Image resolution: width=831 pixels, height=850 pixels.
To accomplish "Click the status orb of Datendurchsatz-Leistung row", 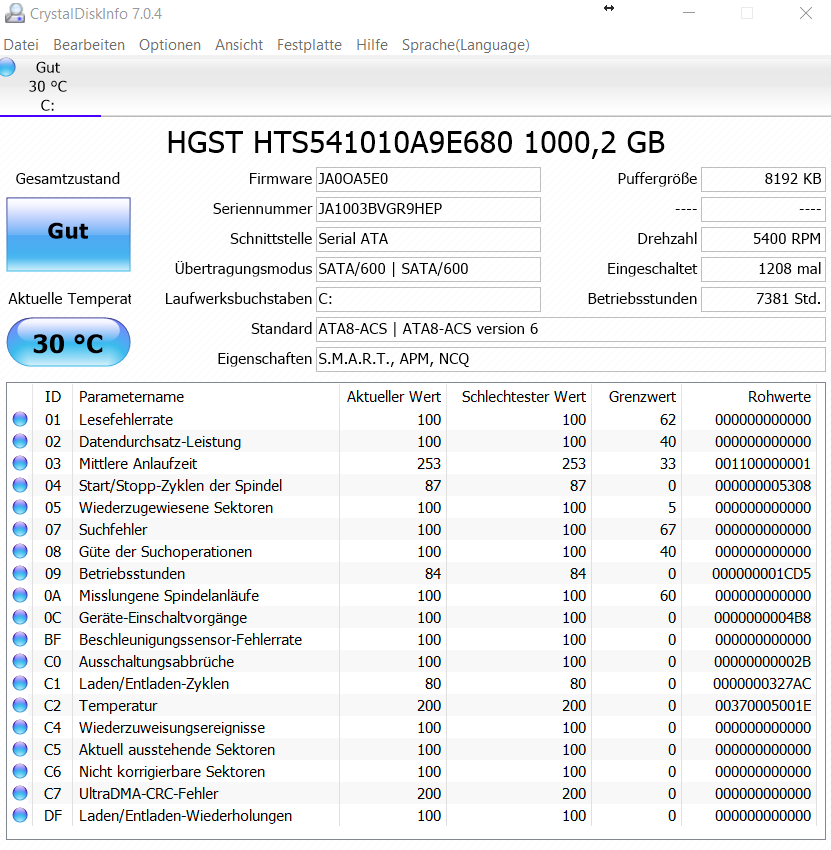I will (20, 441).
